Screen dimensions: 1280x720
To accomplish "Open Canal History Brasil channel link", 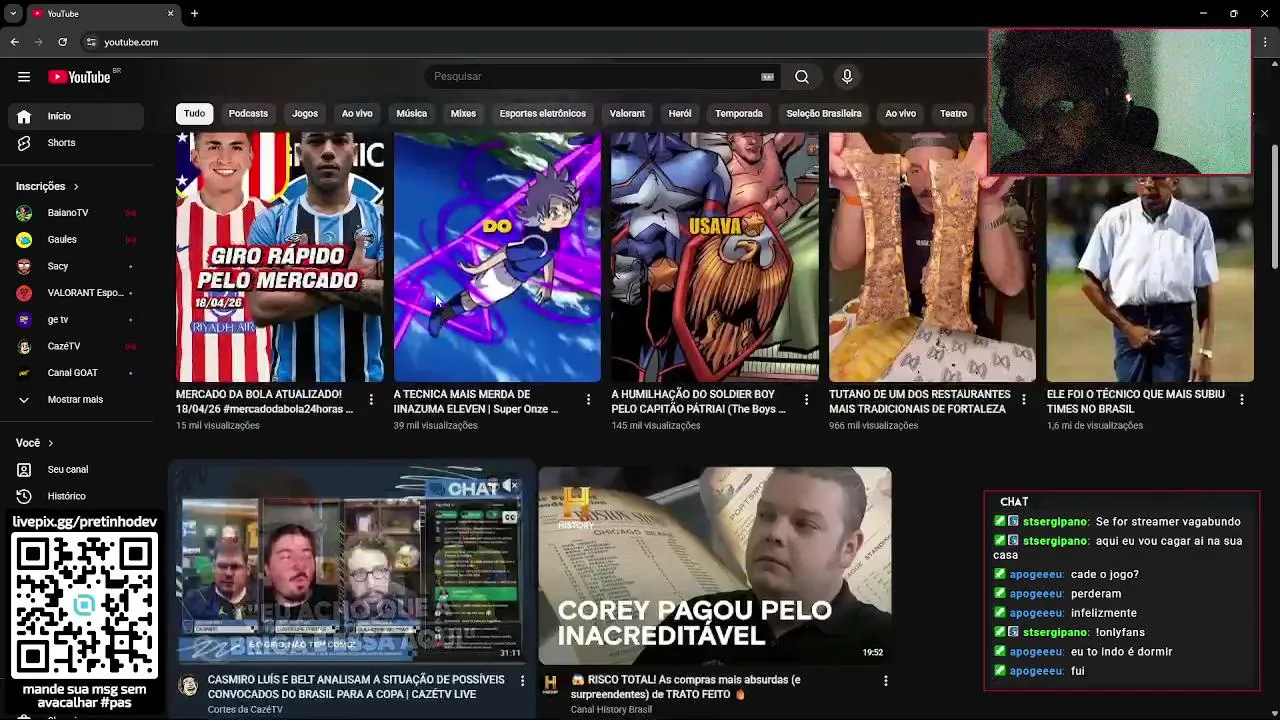I will (x=611, y=710).
